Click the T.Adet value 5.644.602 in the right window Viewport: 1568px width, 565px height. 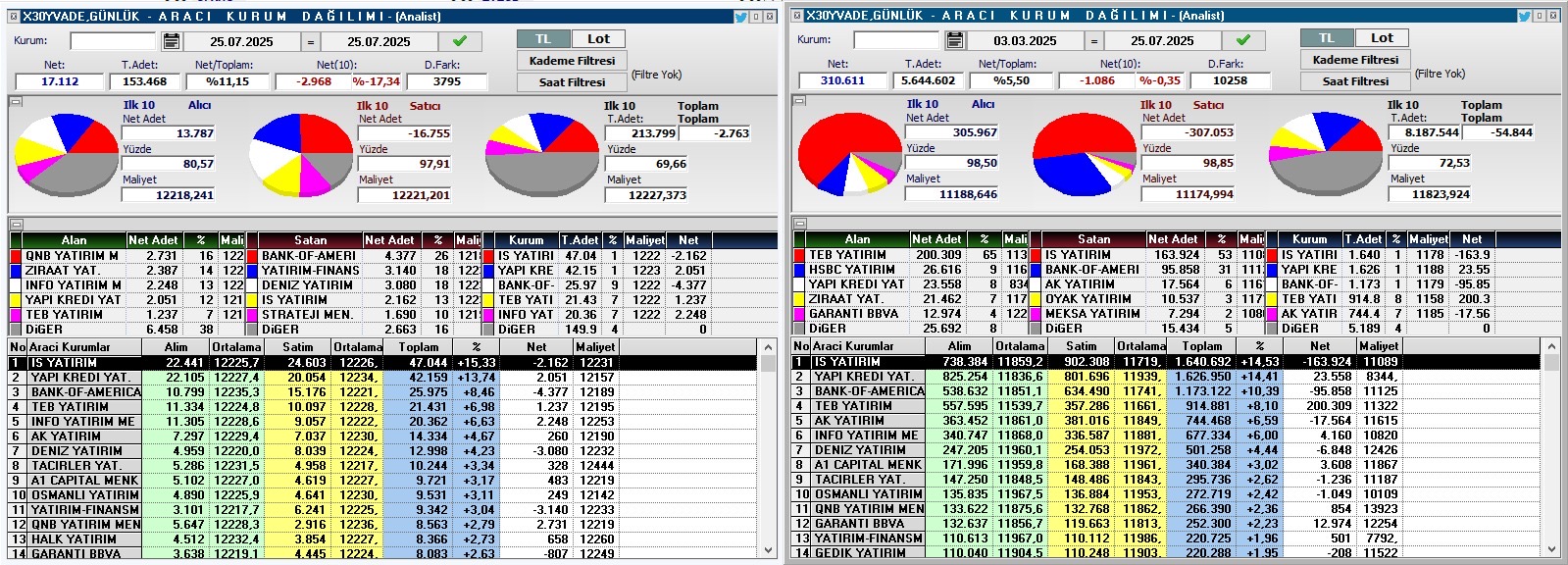coord(927,80)
